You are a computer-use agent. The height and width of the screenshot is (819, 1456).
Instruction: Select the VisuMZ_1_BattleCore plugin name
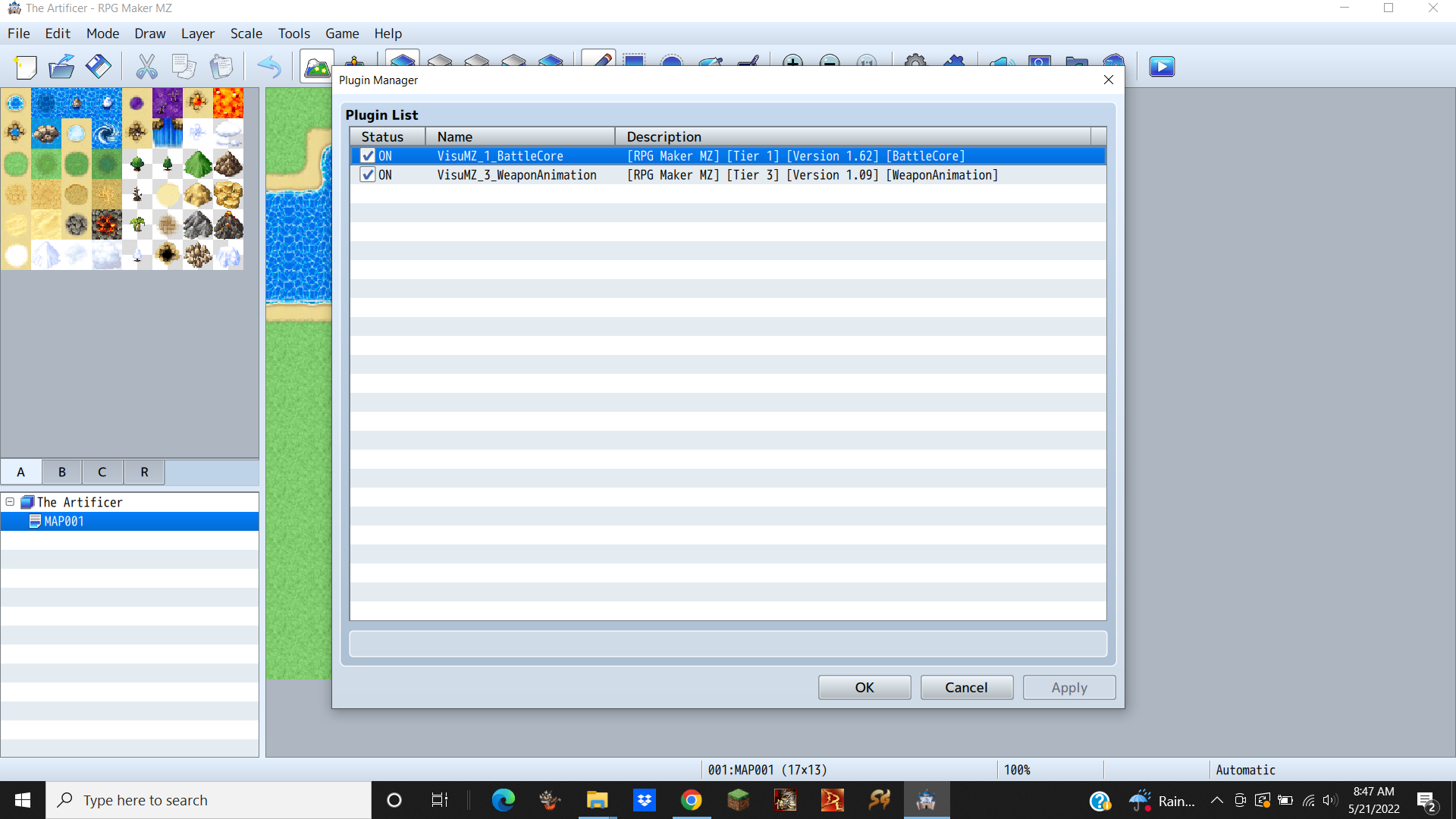click(x=500, y=155)
